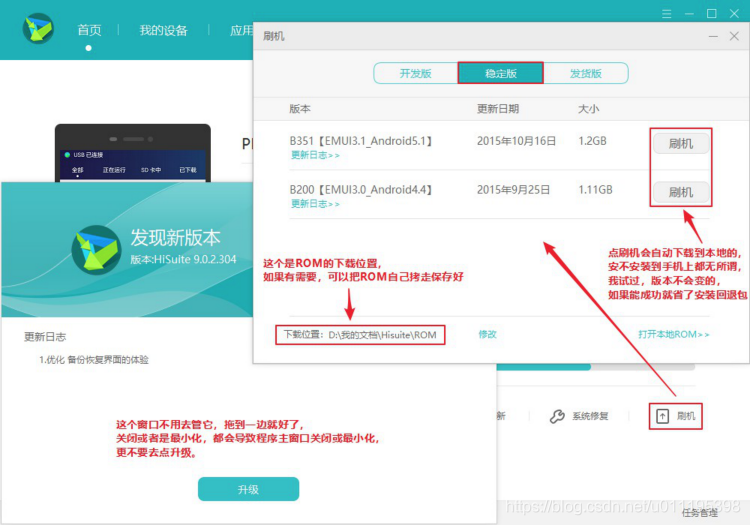Close the 刷机 dialog window
750x525 pixels.
pyautogui.click(x=734, y=36)
